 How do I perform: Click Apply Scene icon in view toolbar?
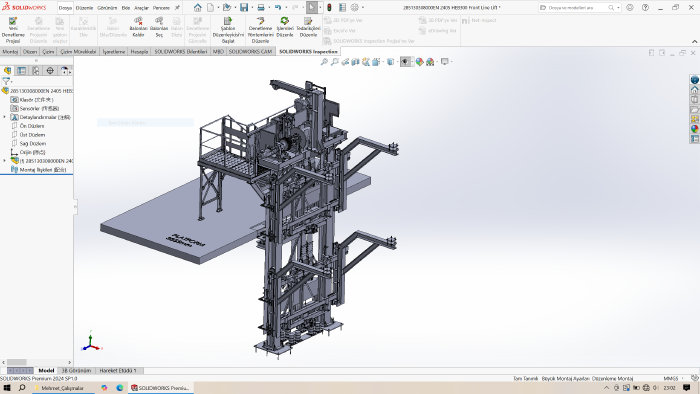tap(430, 62)
